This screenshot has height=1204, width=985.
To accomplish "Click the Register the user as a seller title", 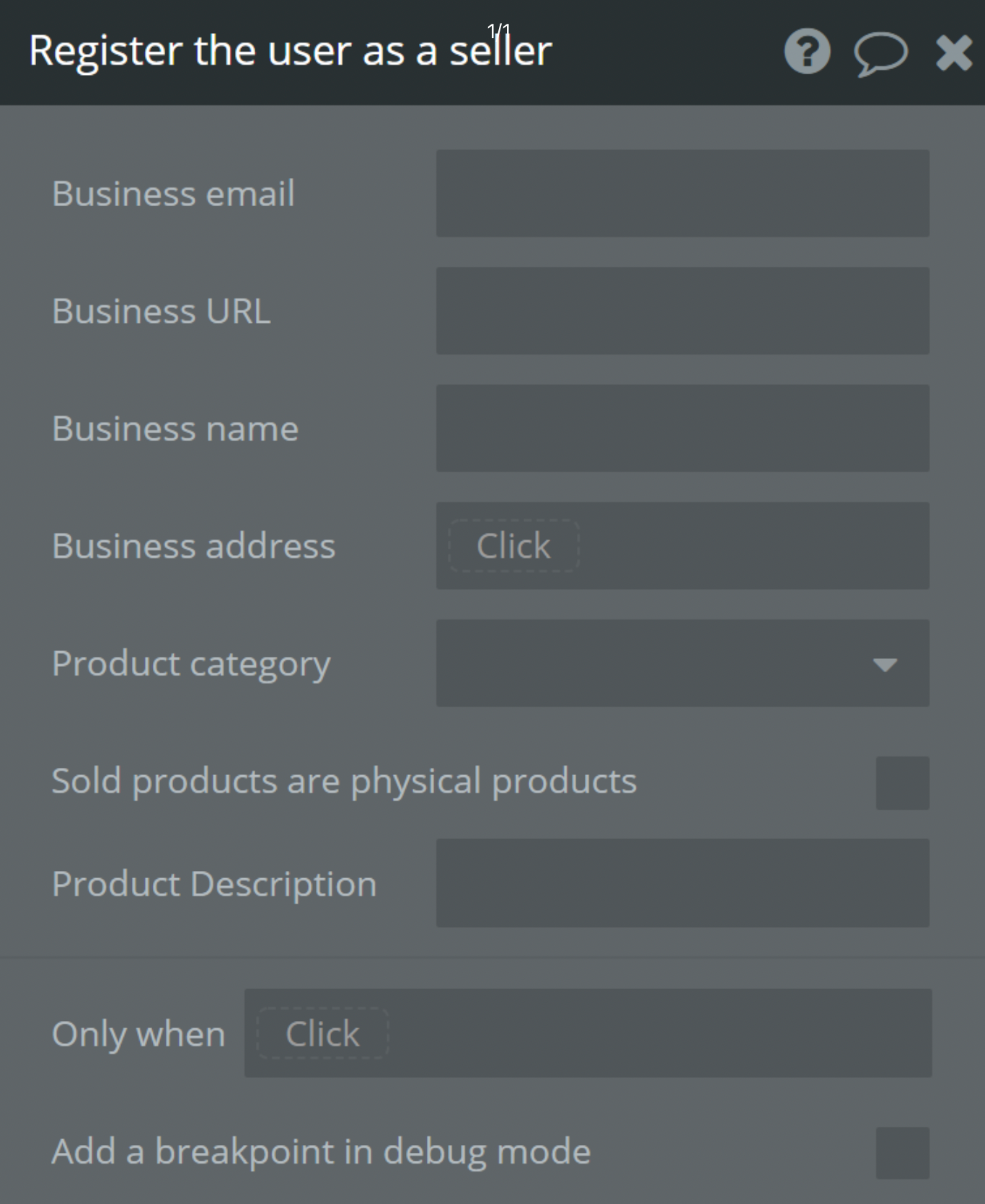I will coord(290,50).
